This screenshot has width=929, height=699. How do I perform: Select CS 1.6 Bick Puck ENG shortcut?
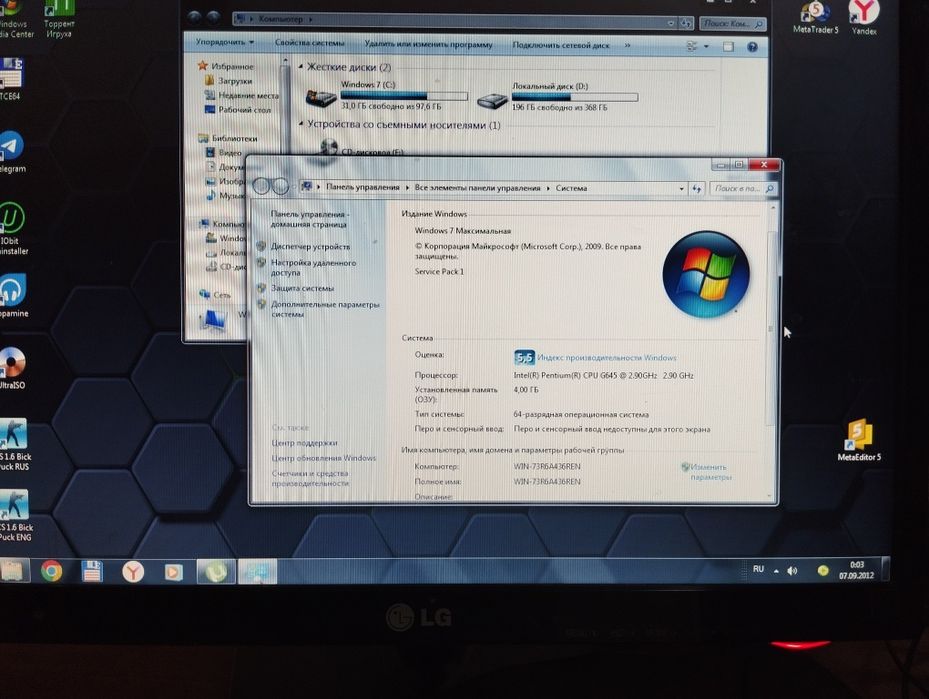(15, 515)
